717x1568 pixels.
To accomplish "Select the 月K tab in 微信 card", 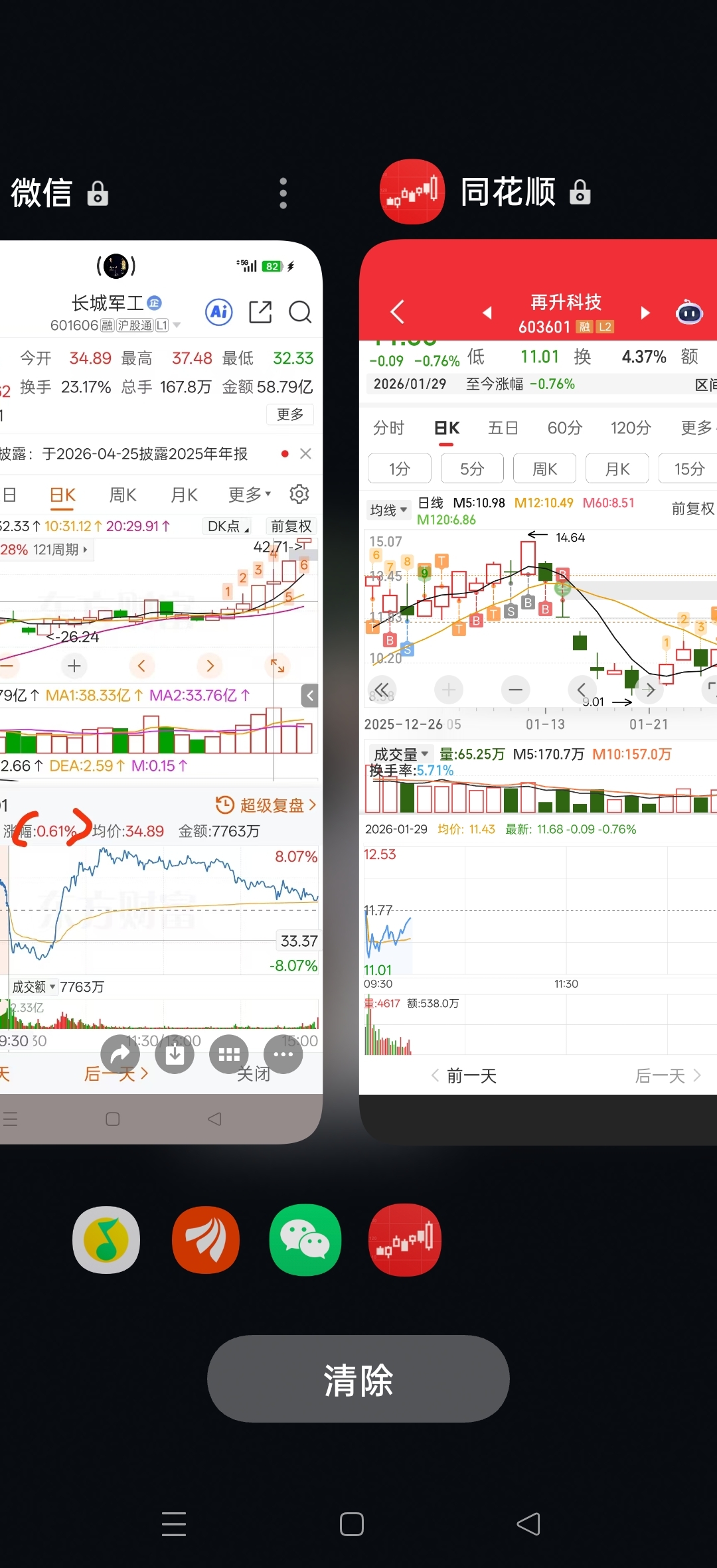I will tap(184, 495).
